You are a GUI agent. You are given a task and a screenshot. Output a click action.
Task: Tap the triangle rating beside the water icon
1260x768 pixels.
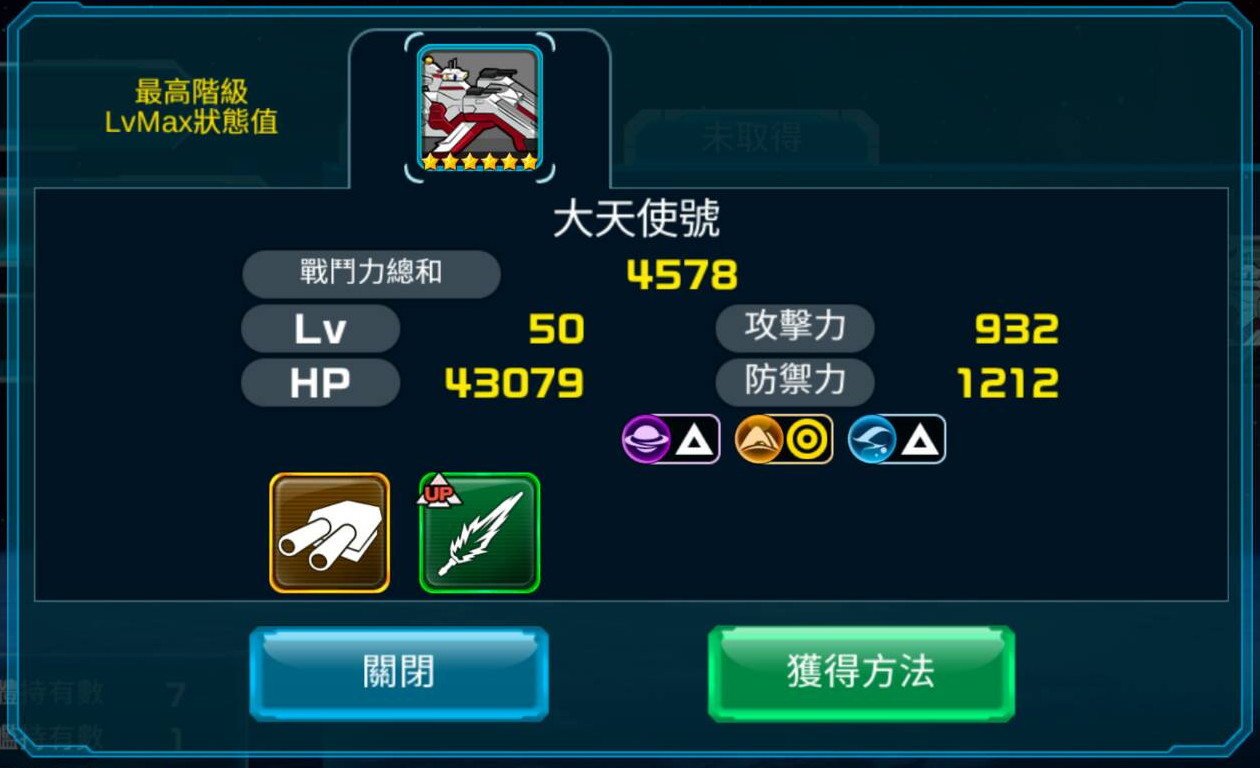click(920, 440)
